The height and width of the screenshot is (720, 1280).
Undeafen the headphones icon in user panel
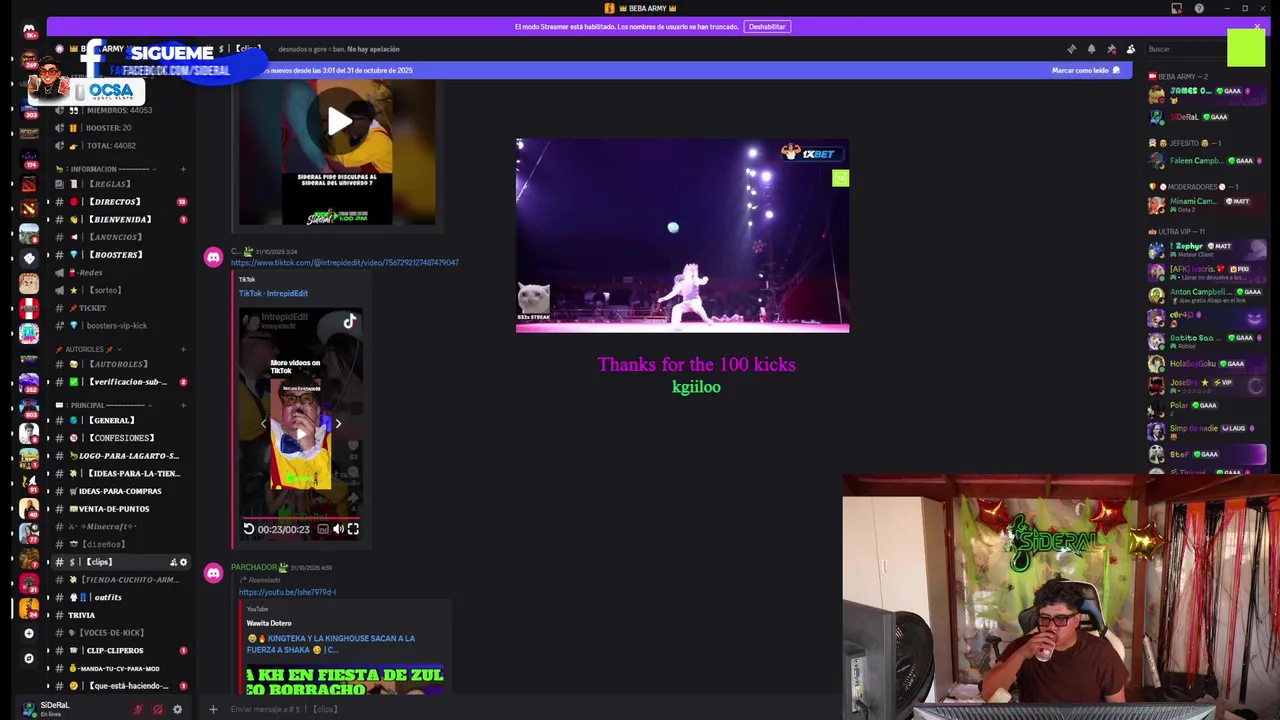(x=157, y=709)
